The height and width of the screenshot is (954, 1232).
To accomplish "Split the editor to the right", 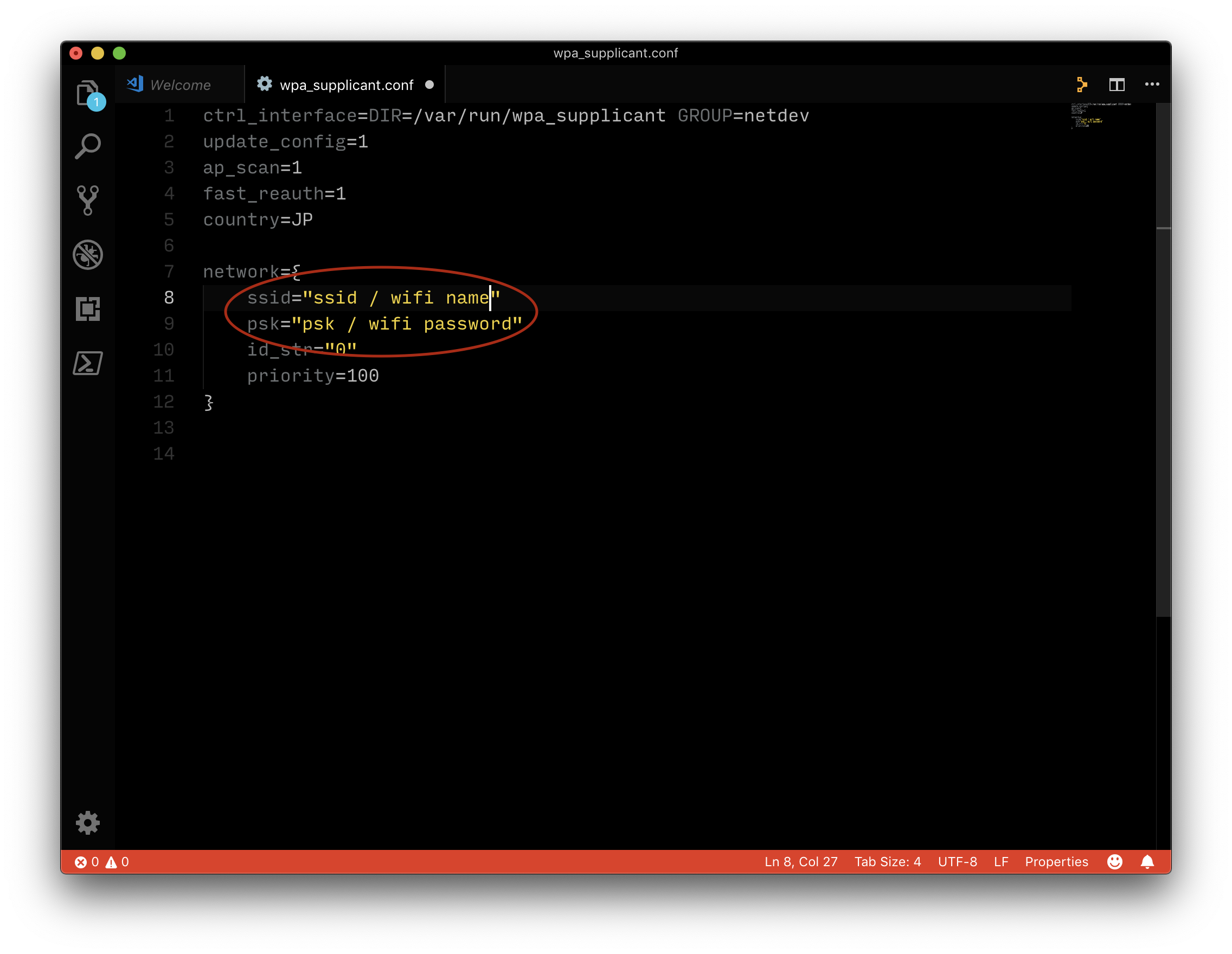I will click(x=1116, y=85).
